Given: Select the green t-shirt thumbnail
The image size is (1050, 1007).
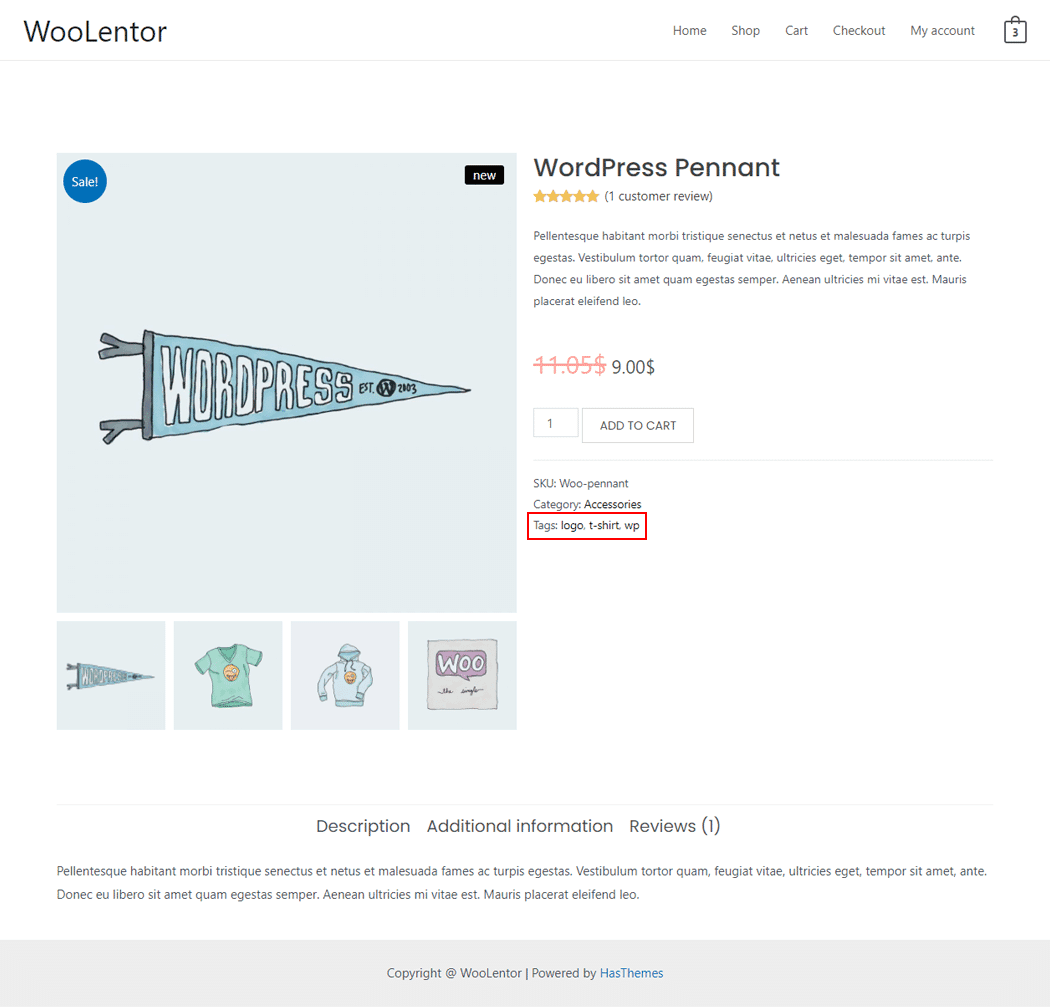Looking at the screenshot, I should click(x=228, y=675).
